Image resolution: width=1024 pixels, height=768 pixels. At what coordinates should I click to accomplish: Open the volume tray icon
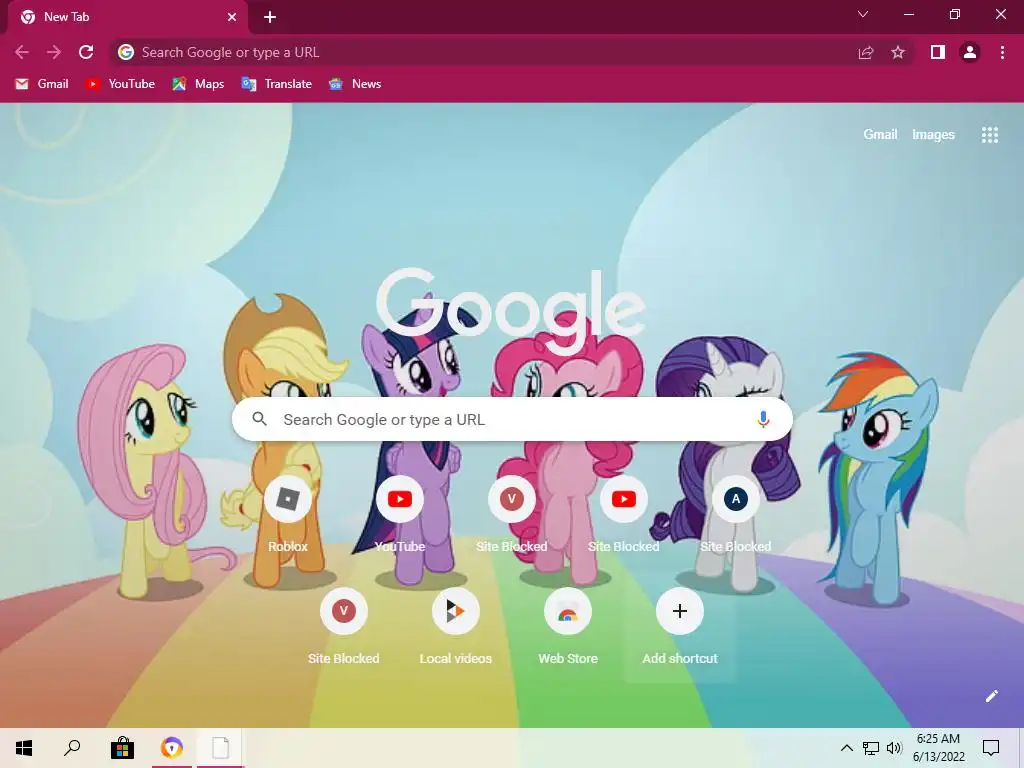point(894,748)
